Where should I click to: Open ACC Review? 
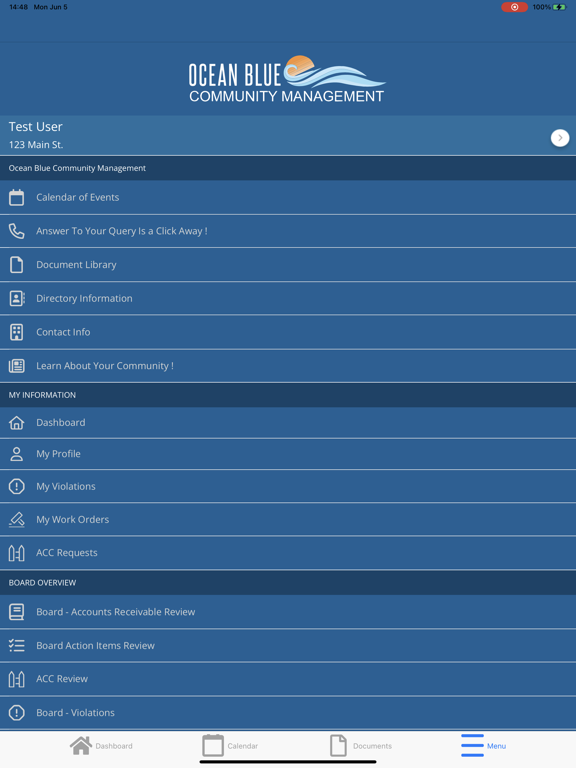(x=288, y=679)
